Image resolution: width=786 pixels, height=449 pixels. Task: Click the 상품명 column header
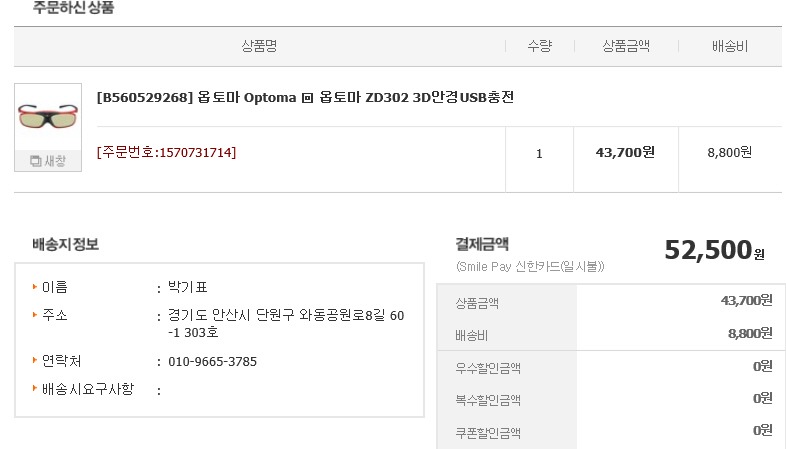258,46
